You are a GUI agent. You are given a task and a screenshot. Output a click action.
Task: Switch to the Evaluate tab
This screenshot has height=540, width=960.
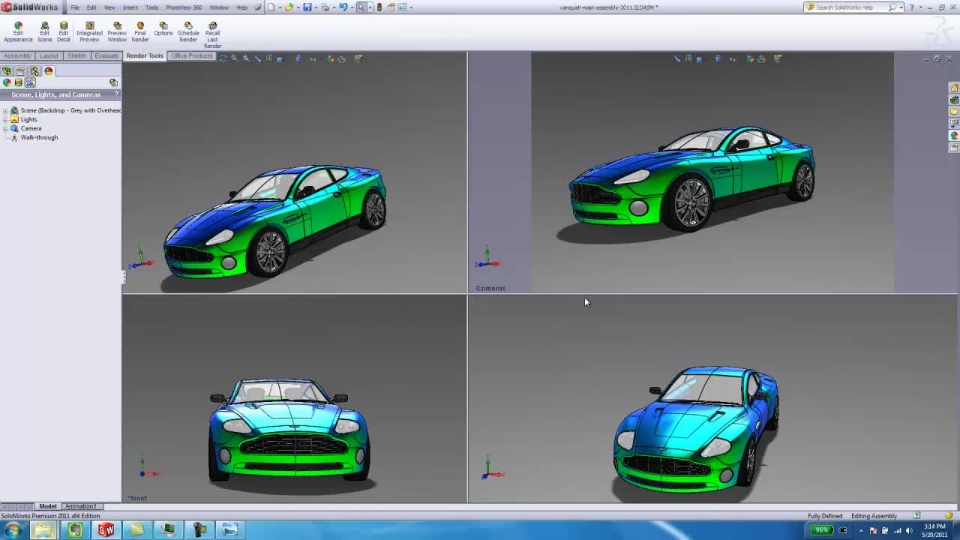coord(106,56)
